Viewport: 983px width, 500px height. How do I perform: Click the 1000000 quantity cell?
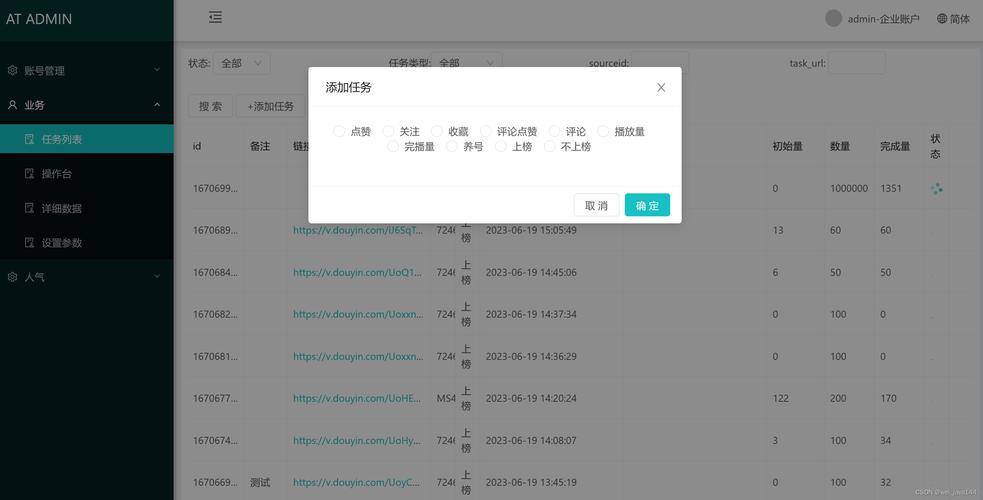click(x=849, y=188)
